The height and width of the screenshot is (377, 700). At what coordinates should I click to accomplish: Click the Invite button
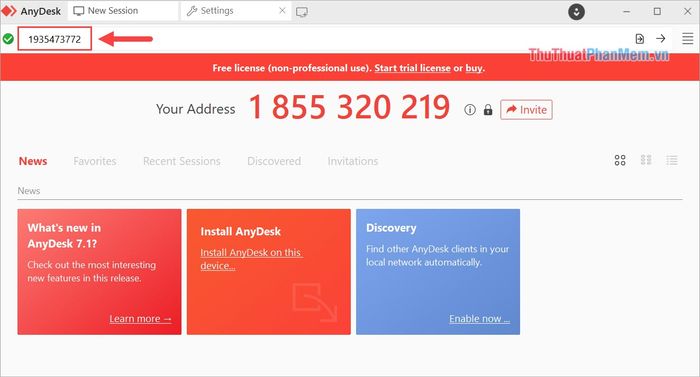click(x=526, y=109)
